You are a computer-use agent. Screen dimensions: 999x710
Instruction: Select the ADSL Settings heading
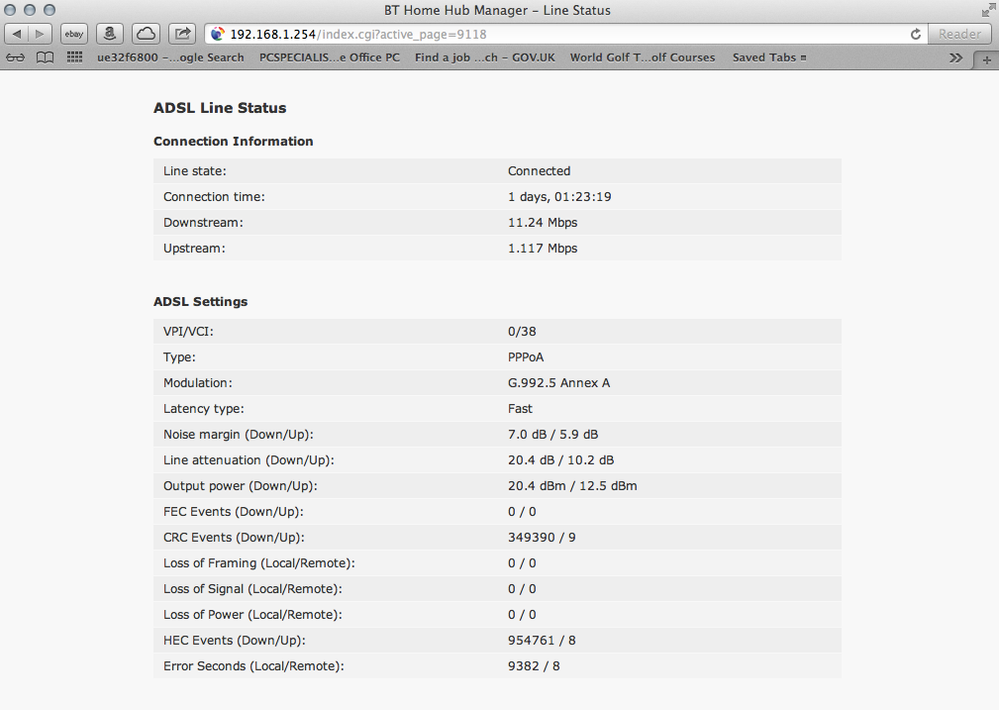(x=201, y=301)
